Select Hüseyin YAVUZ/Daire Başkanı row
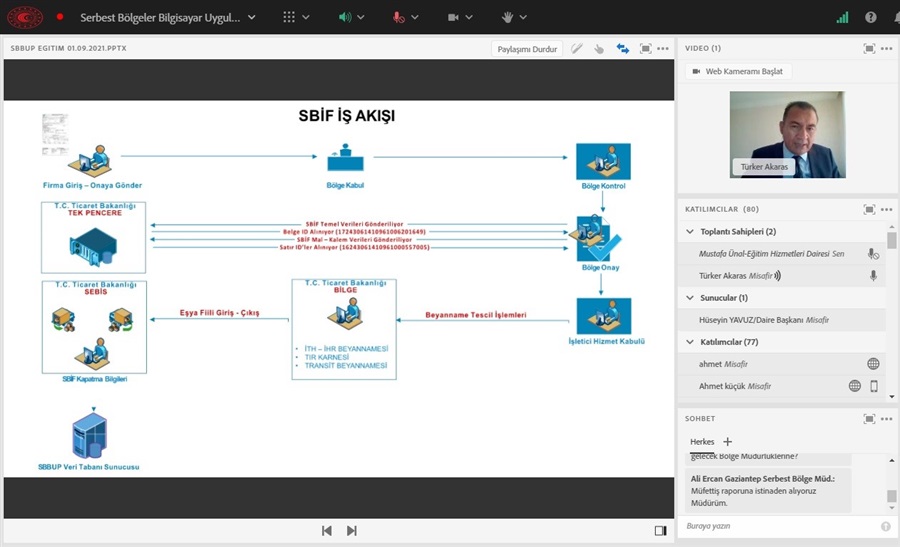The height and width of the screenshot is (547, 900). (782, 320)
